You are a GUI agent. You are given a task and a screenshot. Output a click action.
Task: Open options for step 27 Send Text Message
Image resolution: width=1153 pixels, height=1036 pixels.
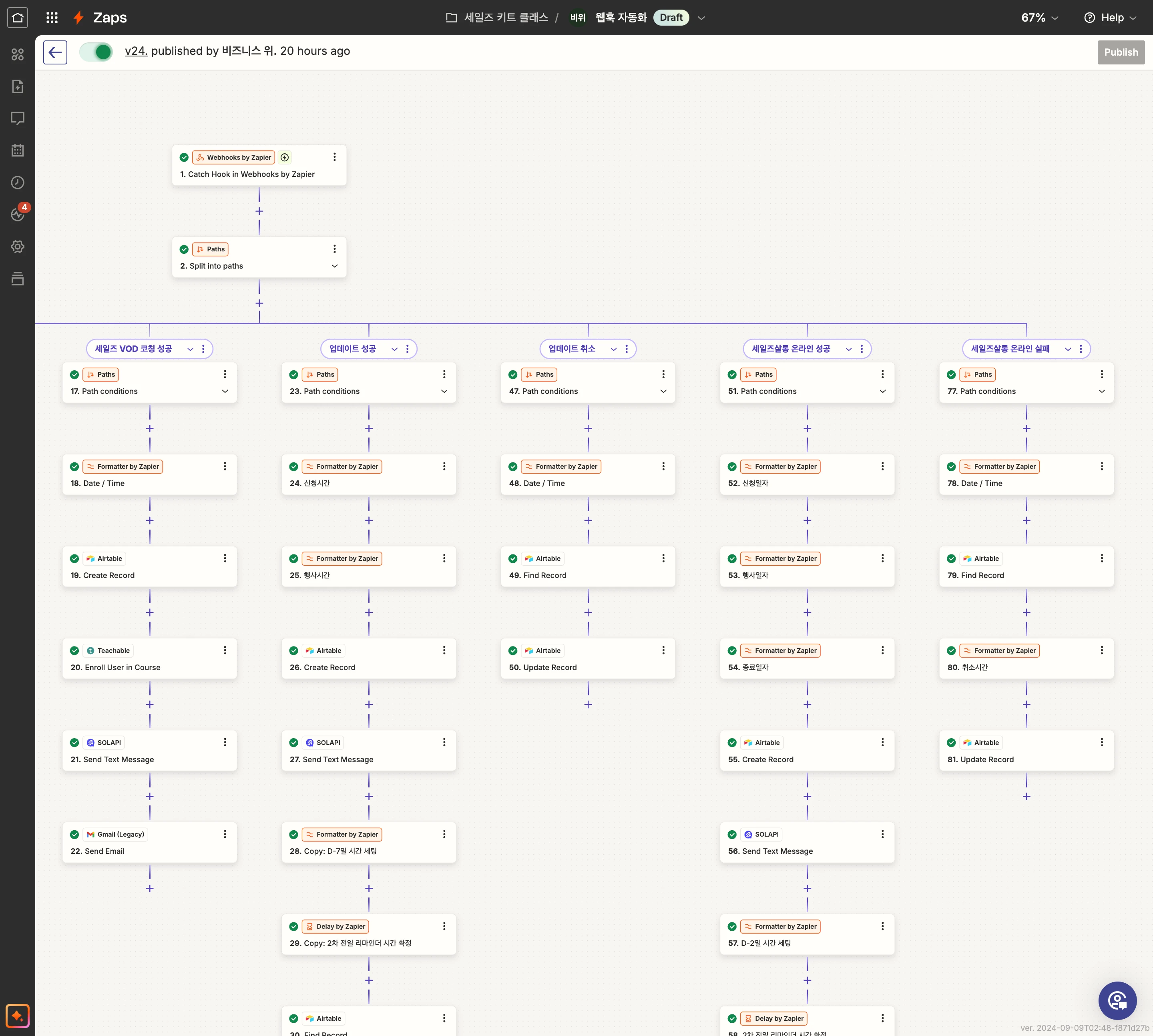[444, 742]
